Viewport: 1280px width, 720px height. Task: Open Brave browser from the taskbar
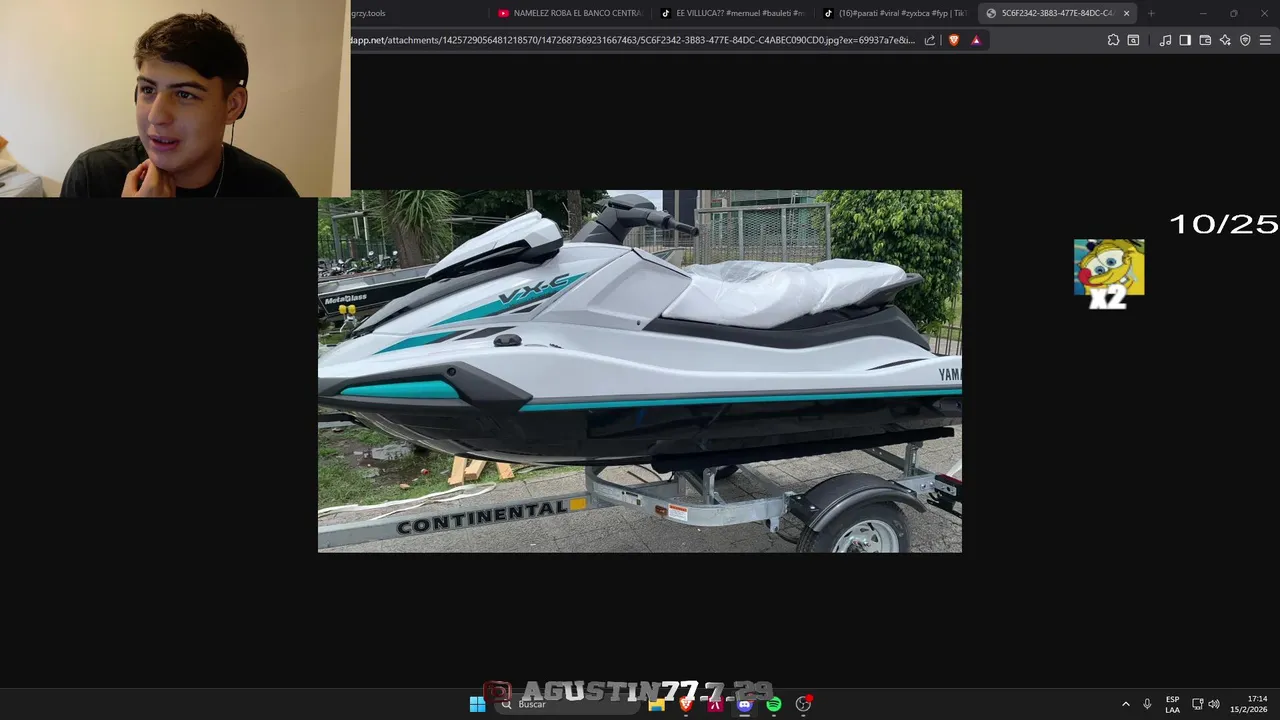686,704
